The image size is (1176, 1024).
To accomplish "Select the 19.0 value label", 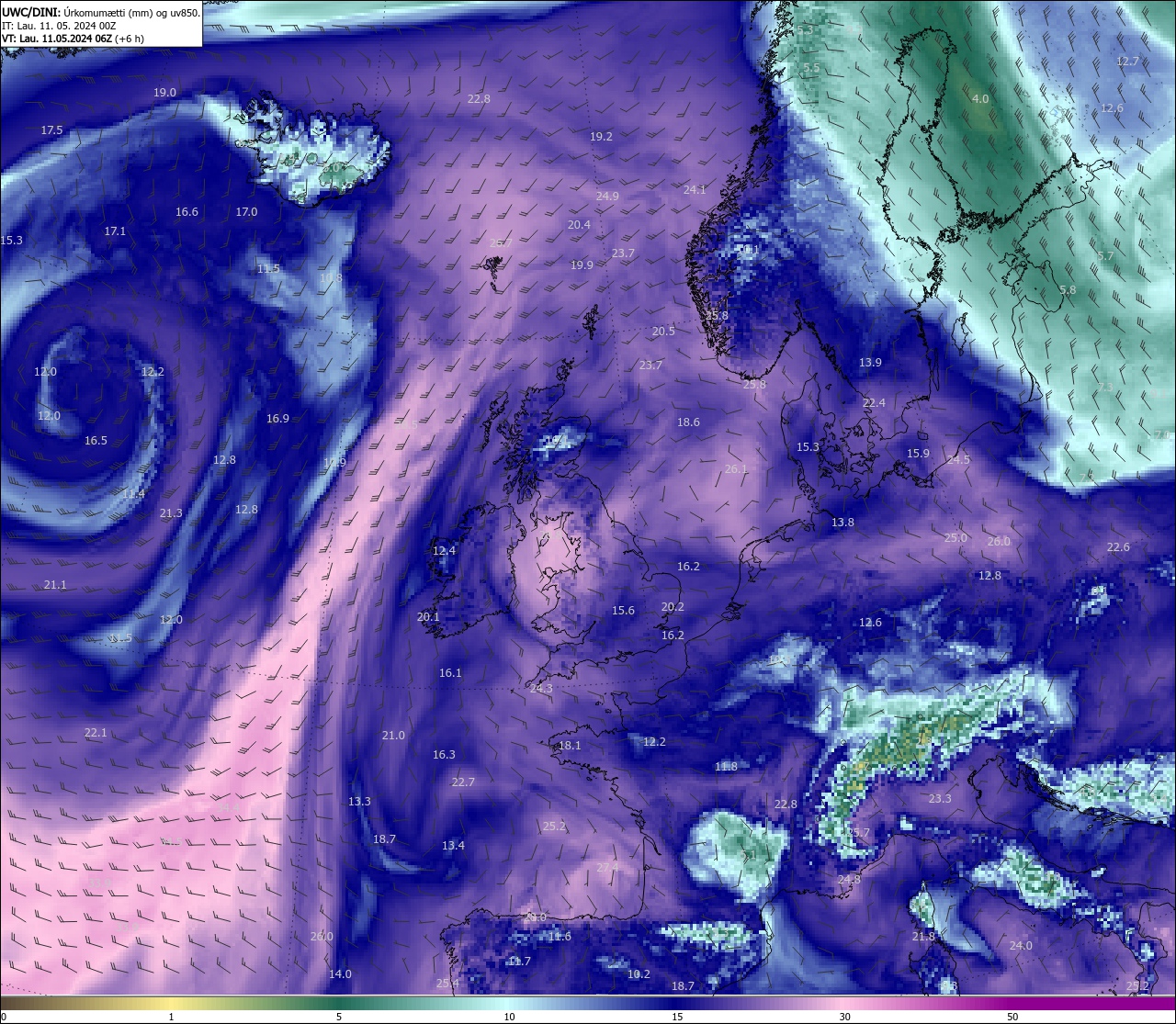I will point(164,93).
